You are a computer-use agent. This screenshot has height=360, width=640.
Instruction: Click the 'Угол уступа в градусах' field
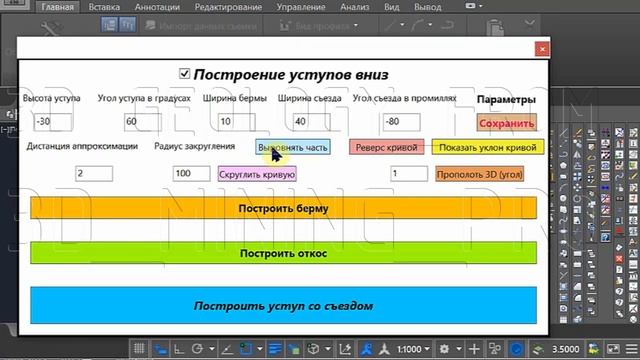[142, 122]
